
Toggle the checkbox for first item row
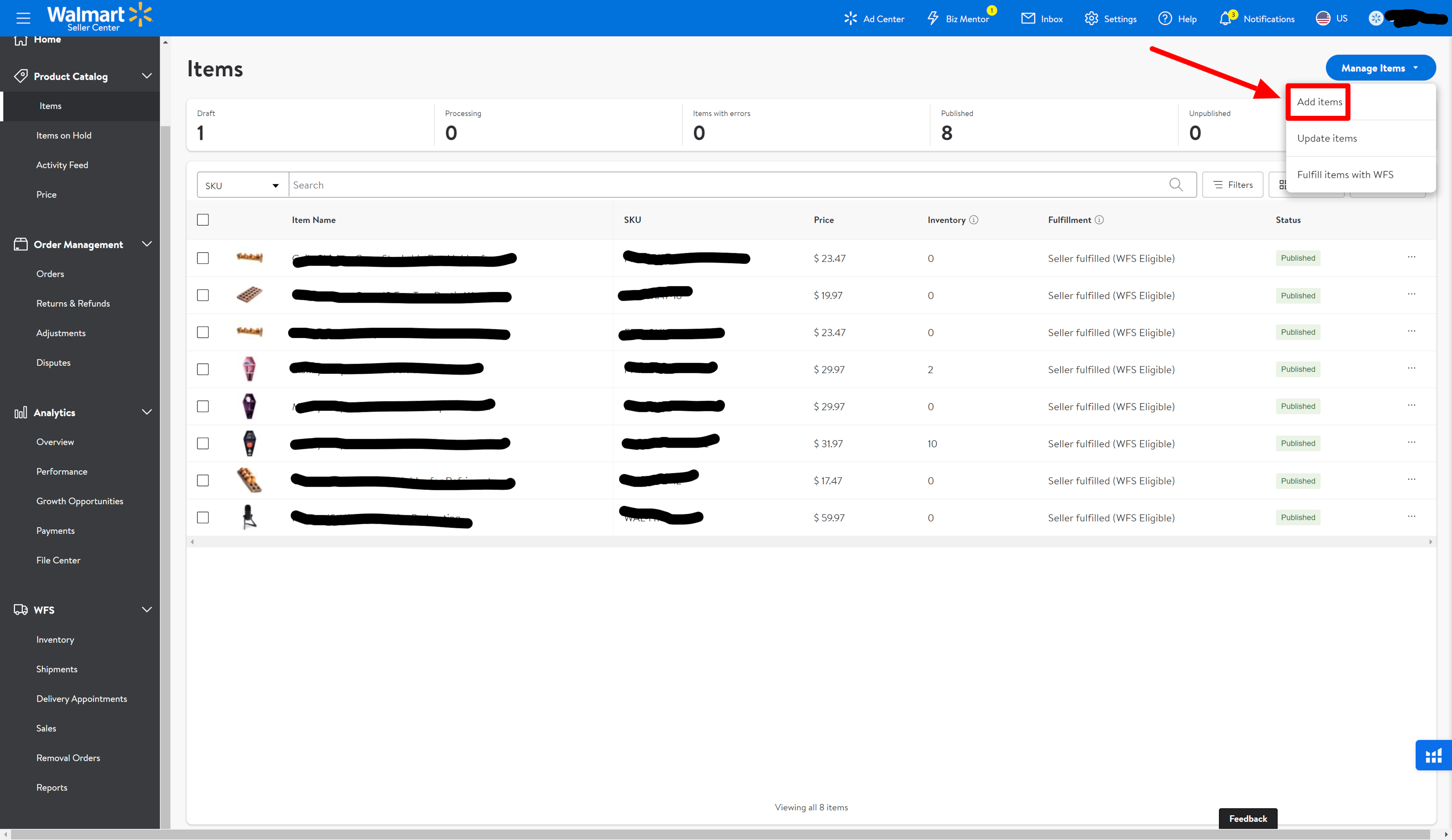(x=203, y=258)
